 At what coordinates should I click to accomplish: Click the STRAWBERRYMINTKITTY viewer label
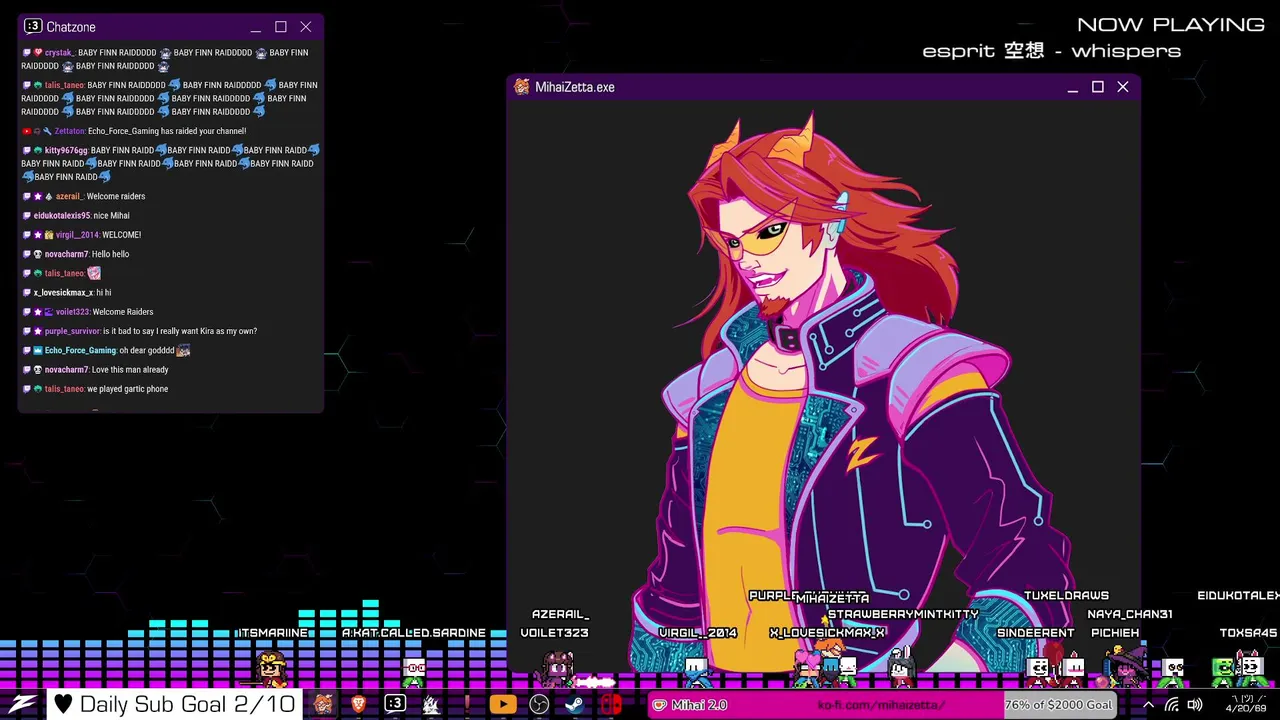903,614
